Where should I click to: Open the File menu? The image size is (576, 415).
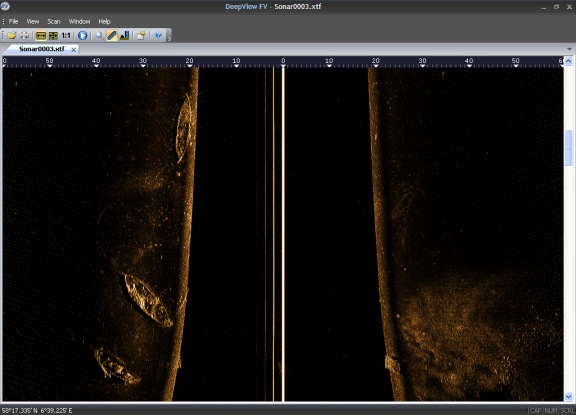click(13, 21)
